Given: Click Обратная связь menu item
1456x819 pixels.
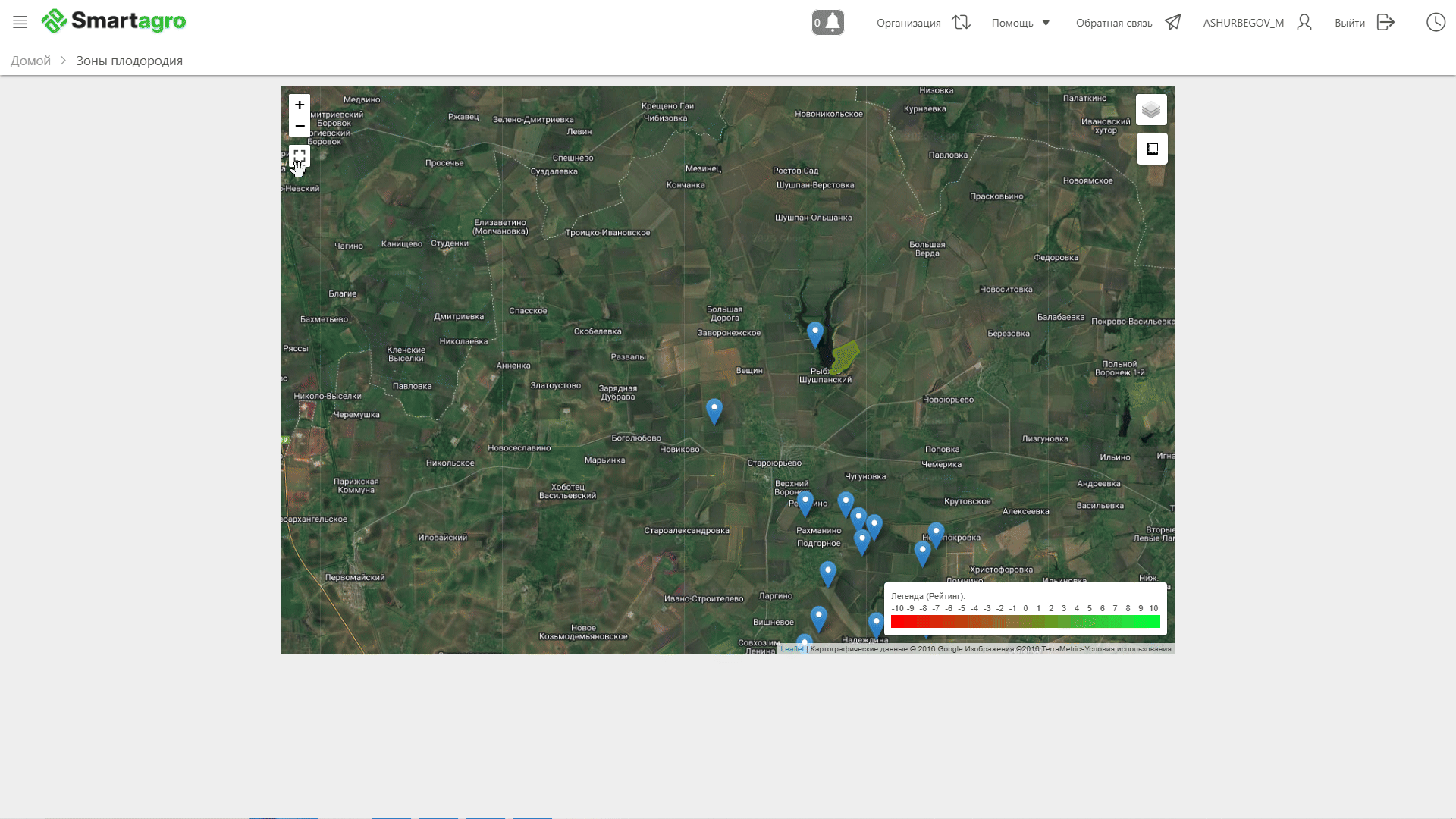Looking at the screenshot, I should (1113, 23).
